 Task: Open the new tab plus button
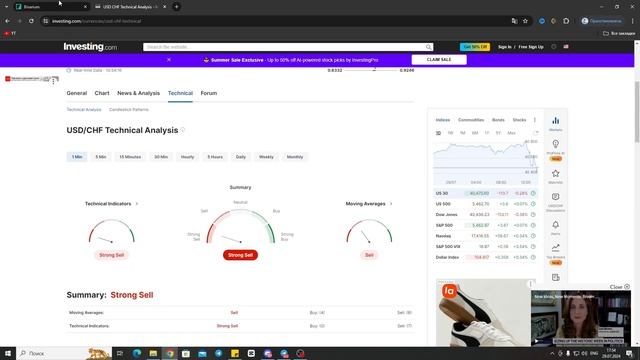pyautogui.click(x=176, y=7)
